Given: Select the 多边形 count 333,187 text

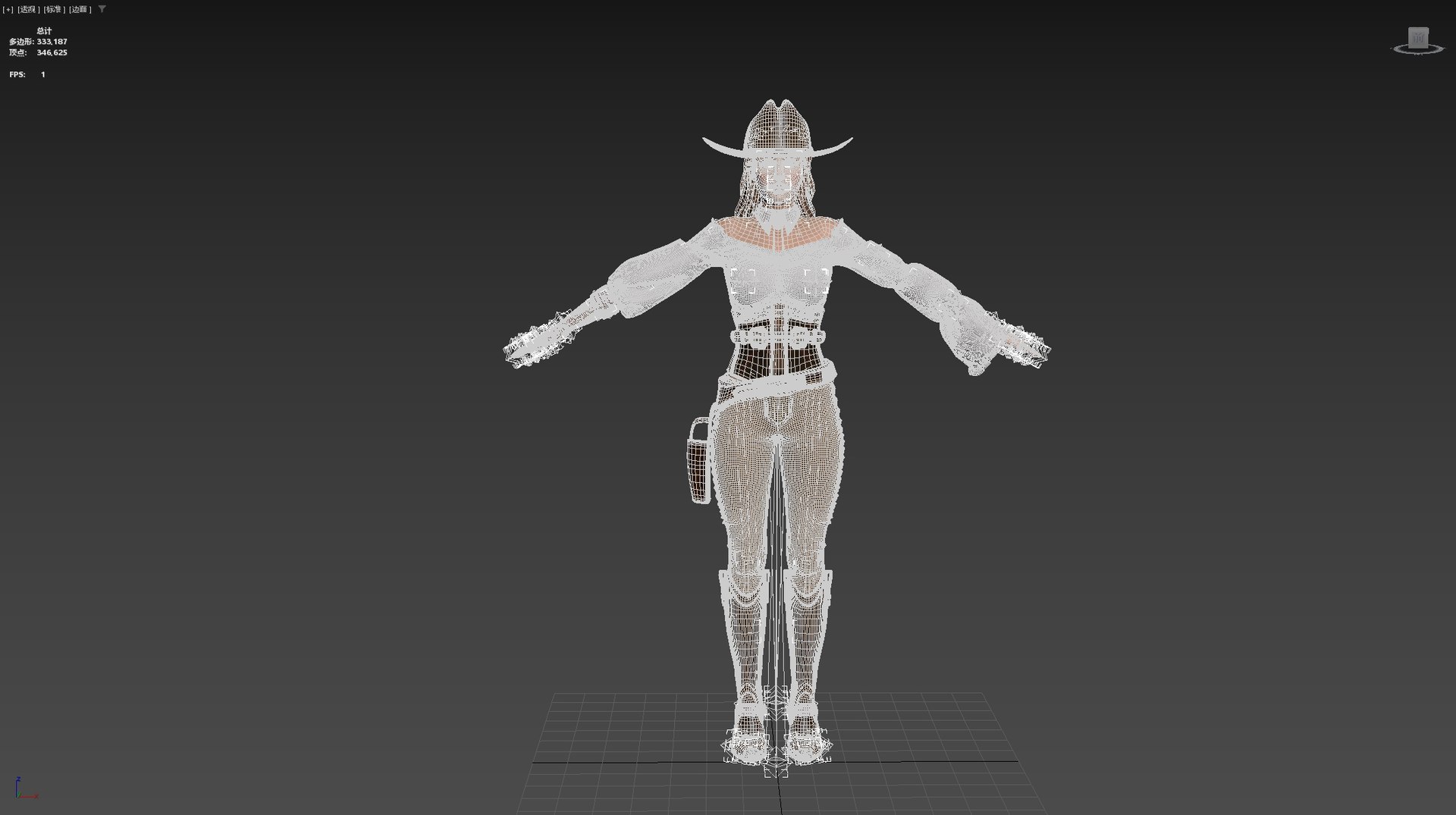Looking at the screenshot, I should tap(52, 42).
